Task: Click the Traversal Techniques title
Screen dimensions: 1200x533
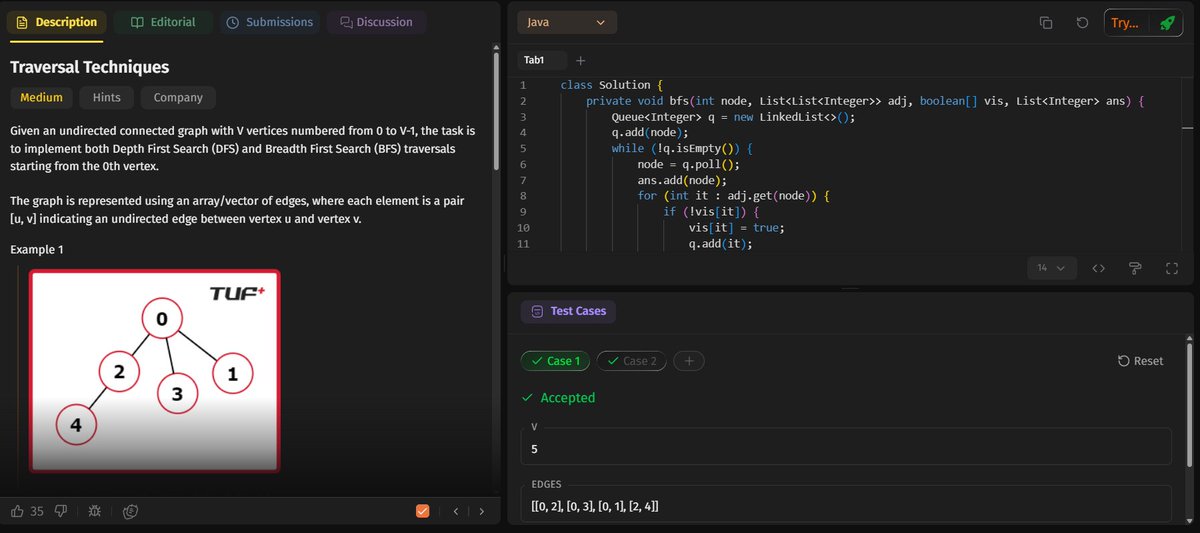Action: (89, 67)
